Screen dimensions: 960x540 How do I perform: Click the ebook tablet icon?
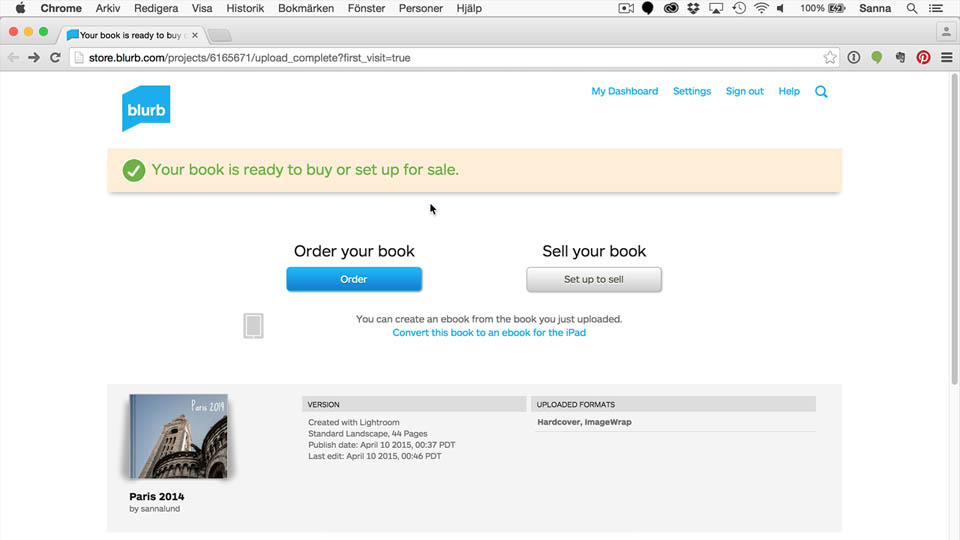254,326
